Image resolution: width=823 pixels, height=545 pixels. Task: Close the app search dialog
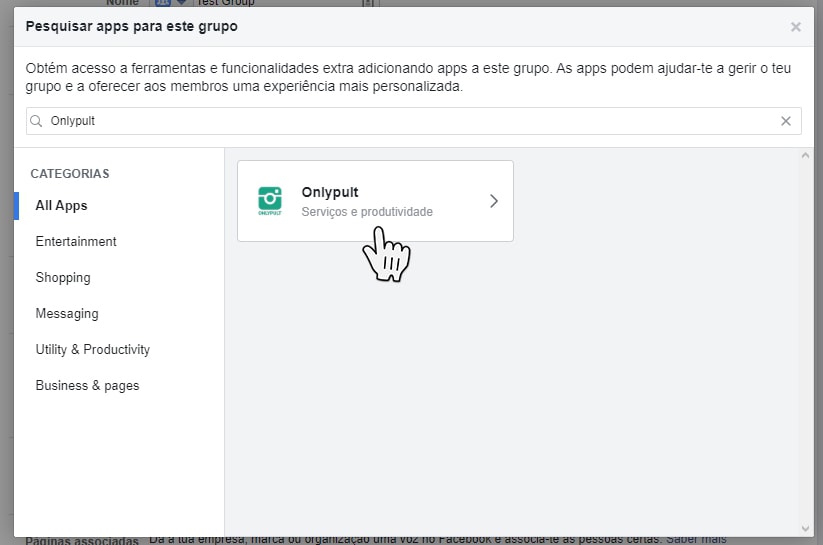tap(796, 27)
